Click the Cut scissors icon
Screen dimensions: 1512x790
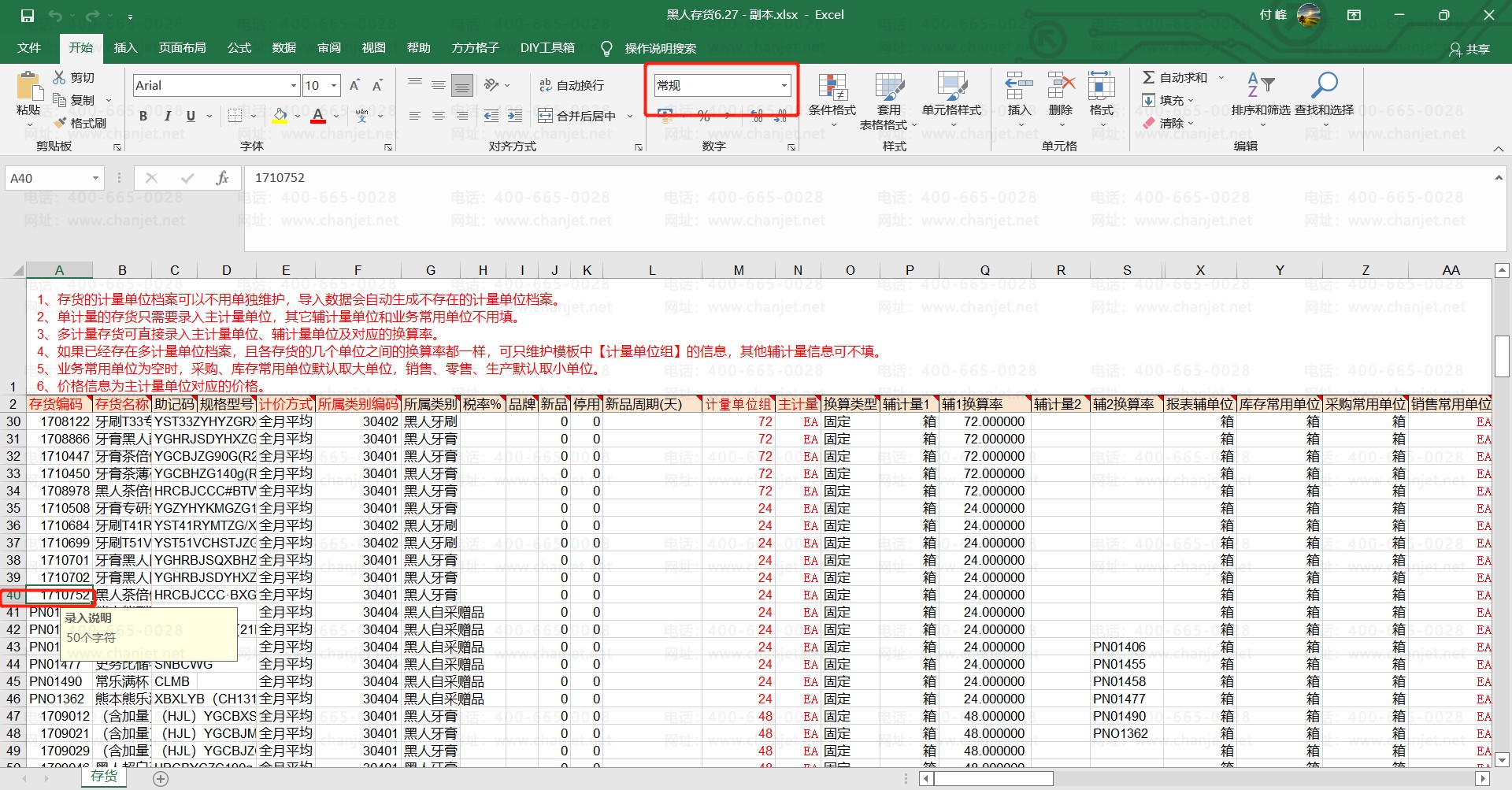[x=59, y=77]
